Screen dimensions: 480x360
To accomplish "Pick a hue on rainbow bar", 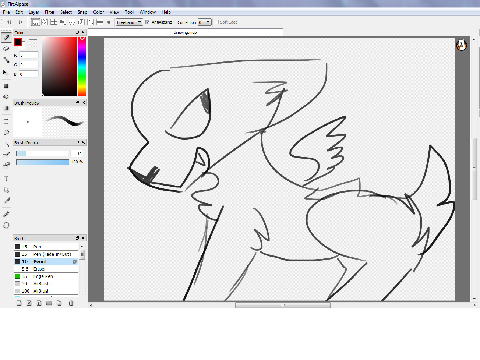I will 82,67.
